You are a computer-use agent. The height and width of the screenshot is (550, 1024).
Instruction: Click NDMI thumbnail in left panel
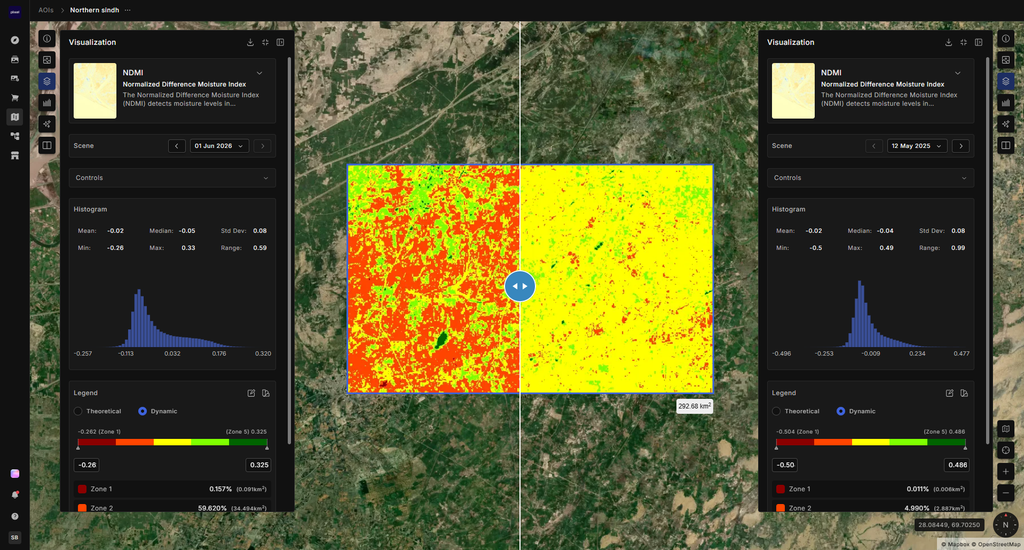pyautogui.click(x=95, y=91)
